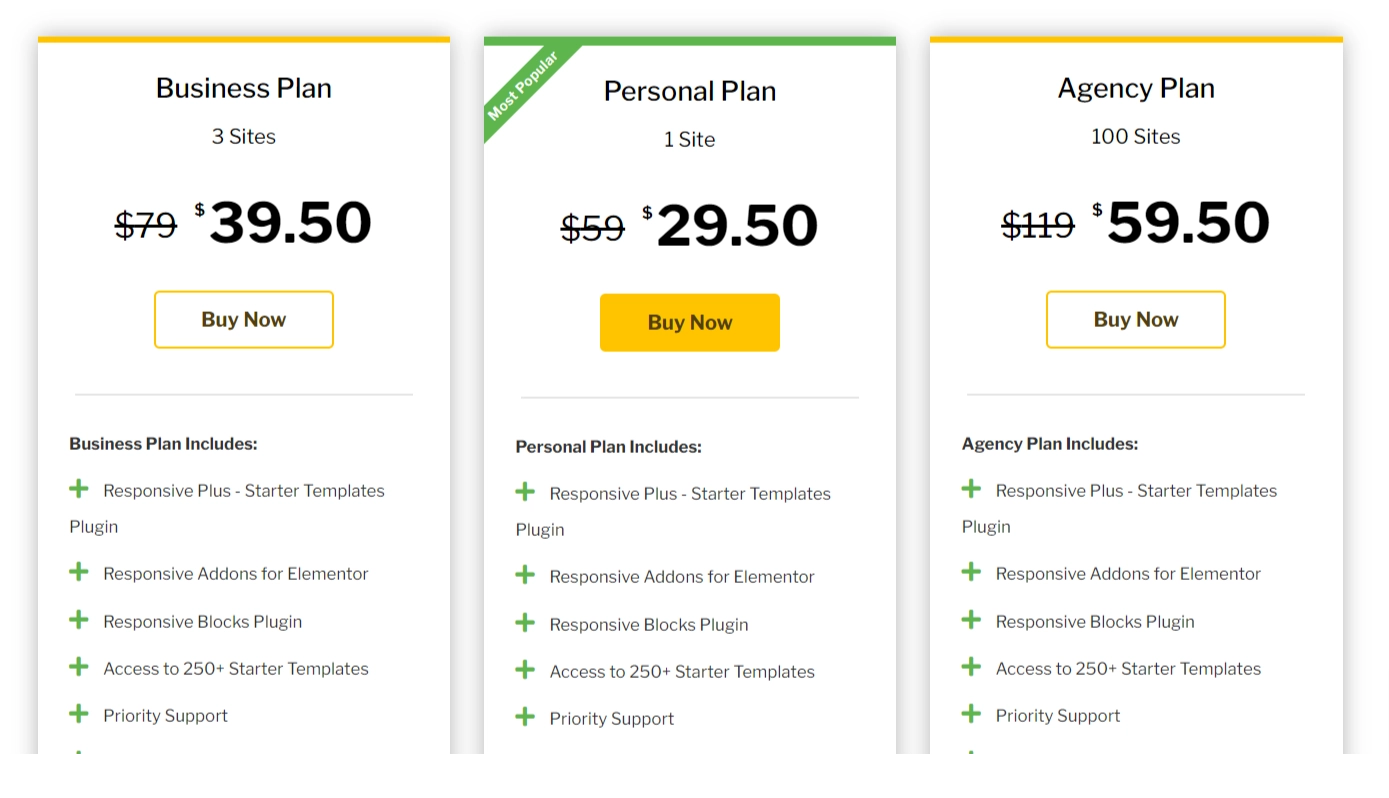Screen dimensions: 1389x798
Task: Select the Agency Plan heading
Action: (x=1135, y=88)
